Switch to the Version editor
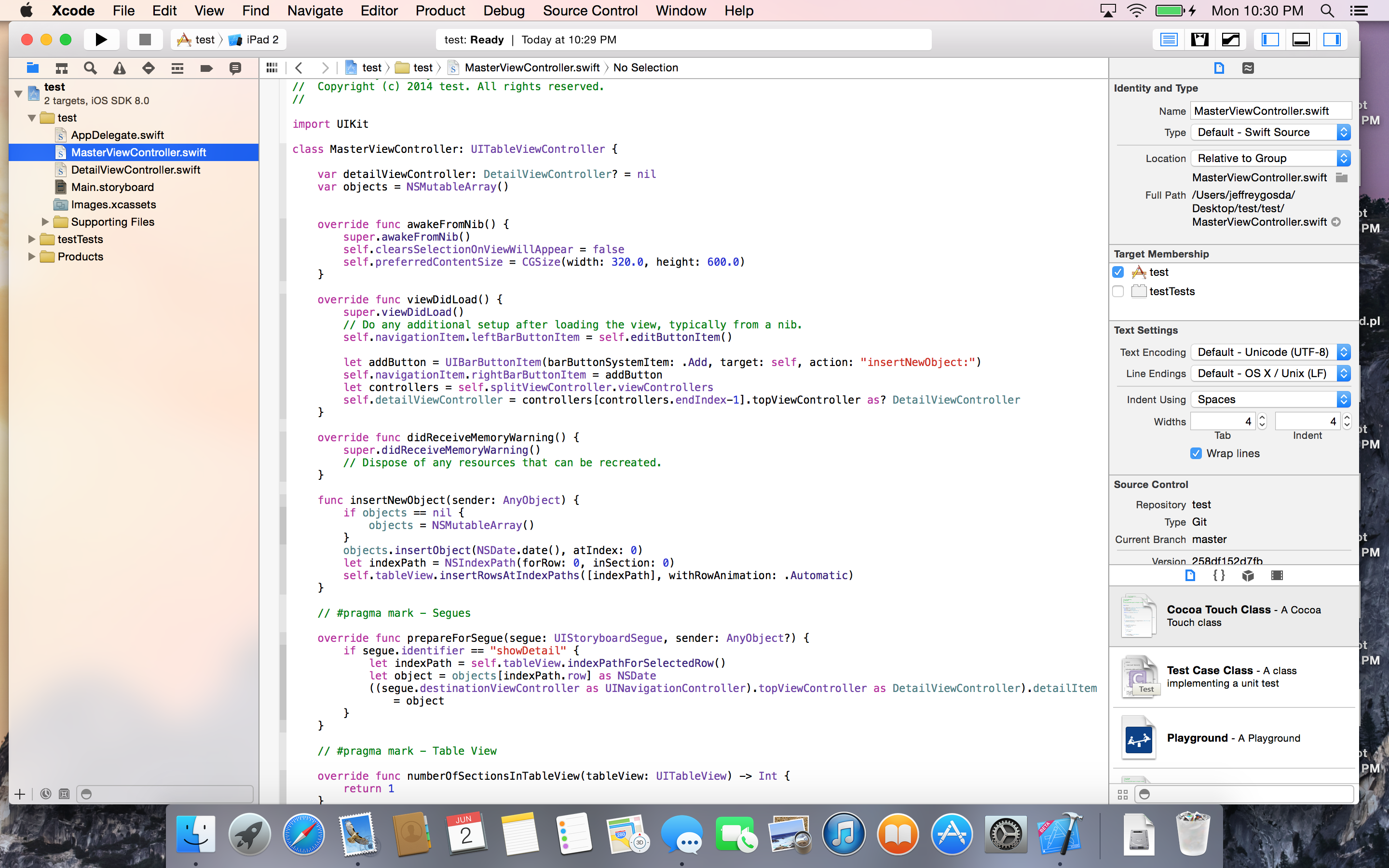Viewport: 1389px width, 868px height. [x=1231, y=40]
